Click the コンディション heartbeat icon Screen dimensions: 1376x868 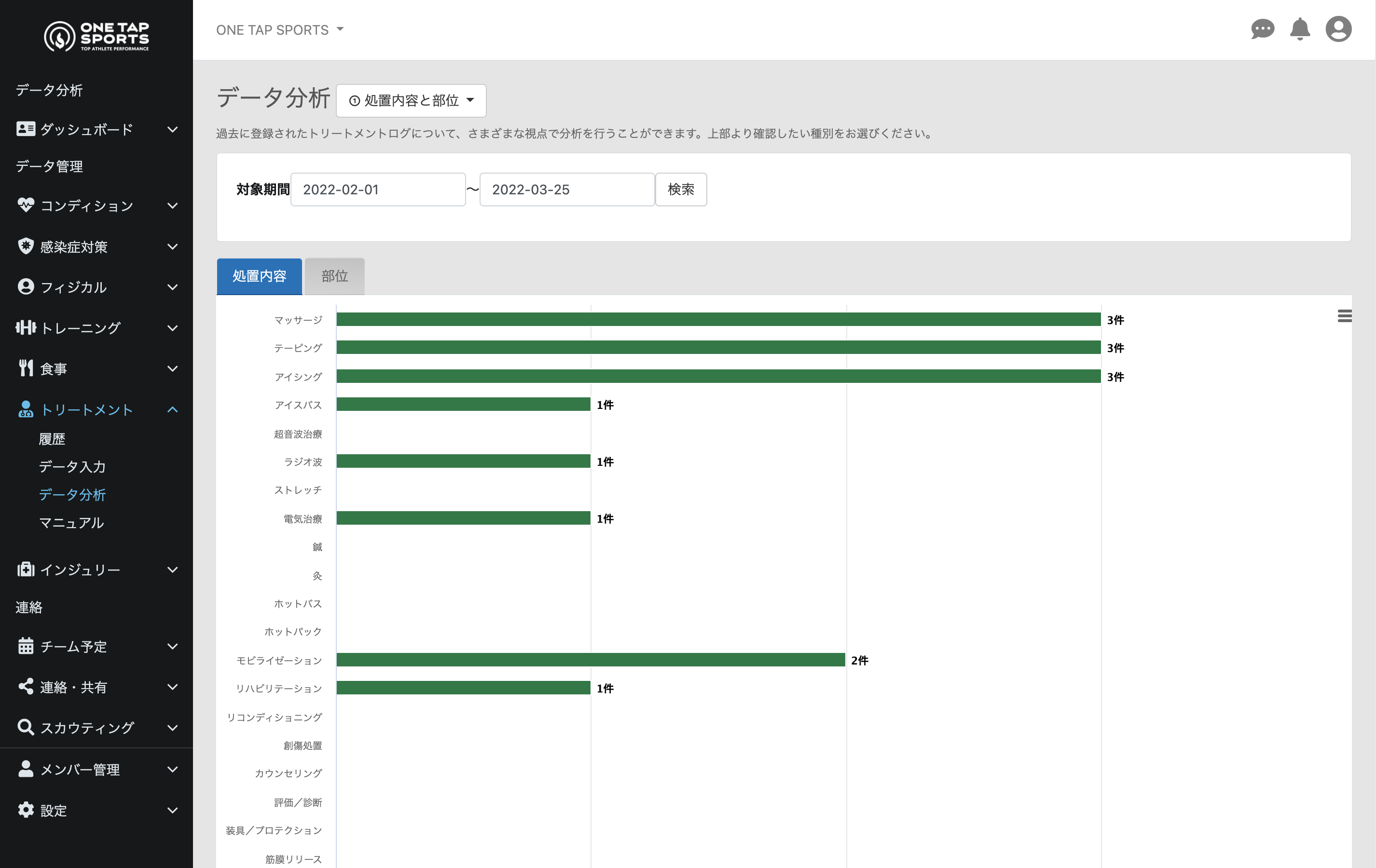point(26,205)
